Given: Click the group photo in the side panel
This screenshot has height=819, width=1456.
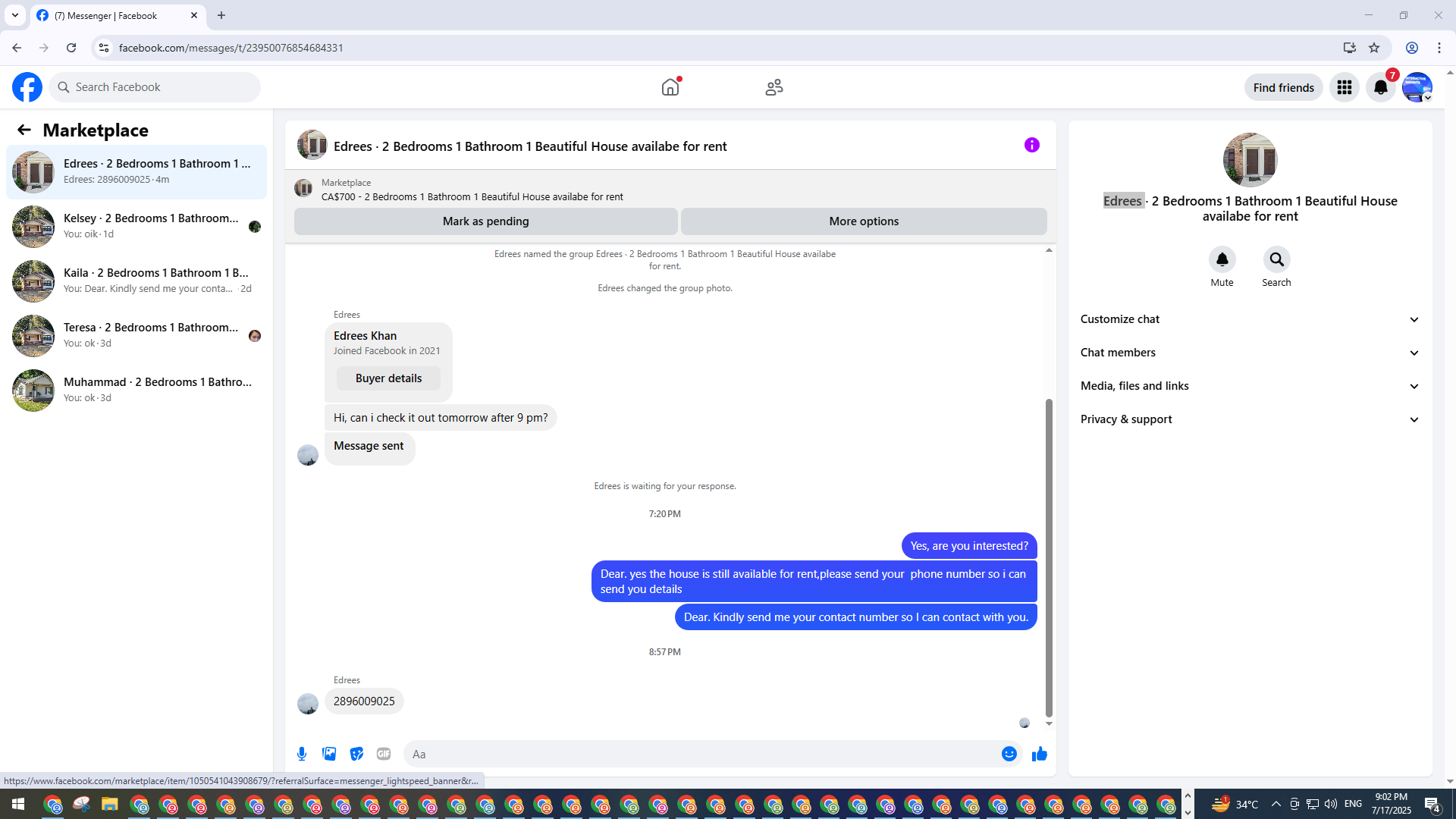Looking at the screenshot, I should (1250, 160).
